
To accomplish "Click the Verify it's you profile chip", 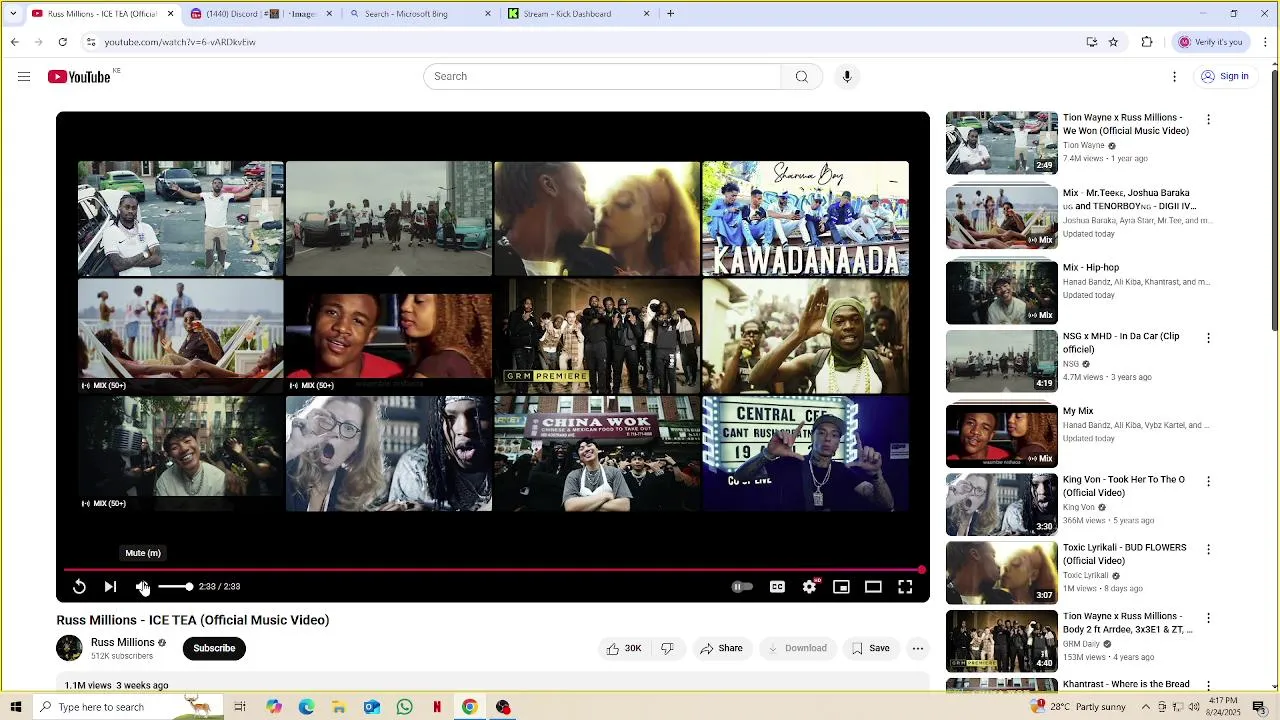I will coord(1210,42).
